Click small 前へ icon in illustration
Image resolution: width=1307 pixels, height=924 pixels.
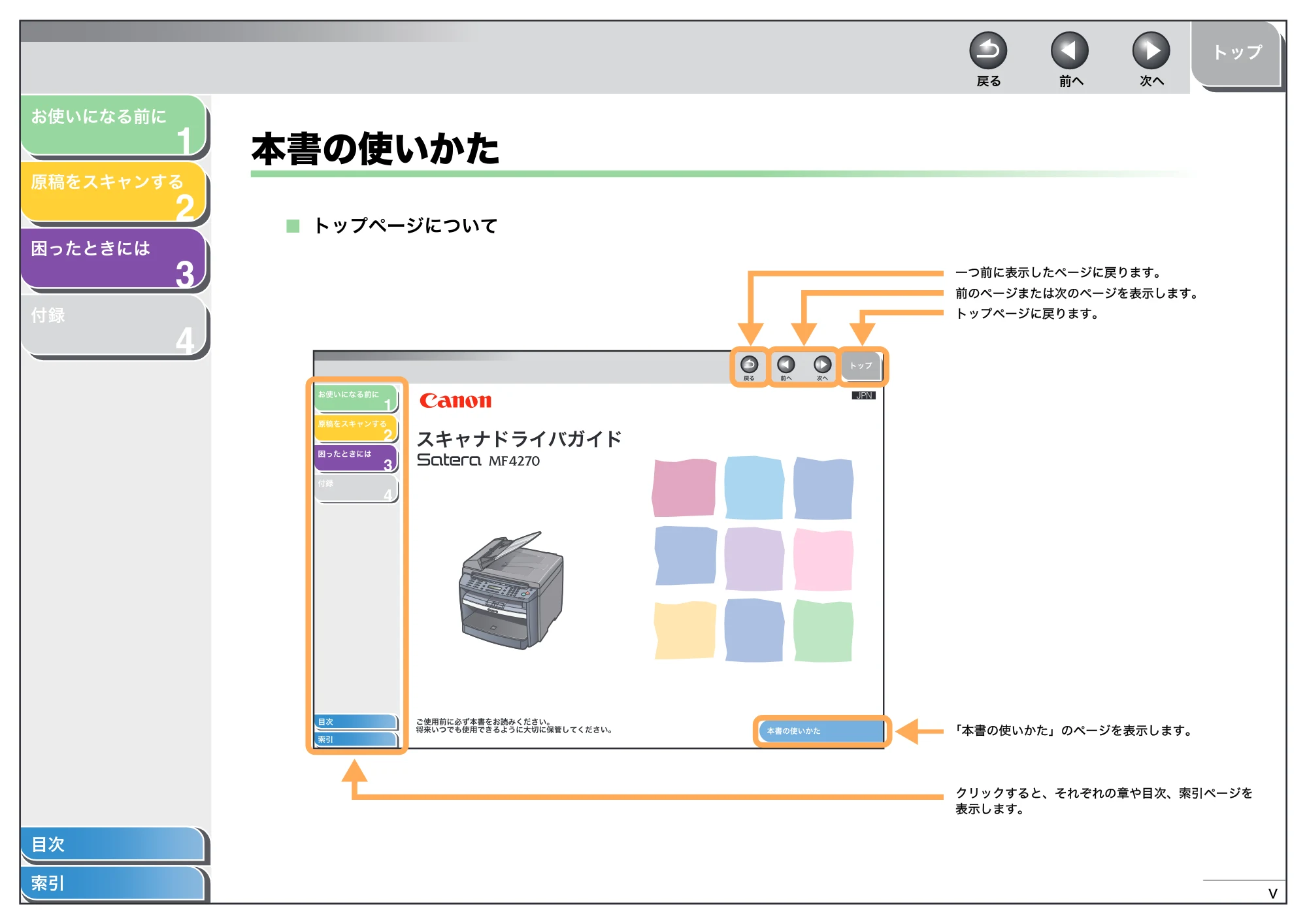coord(786,365)
